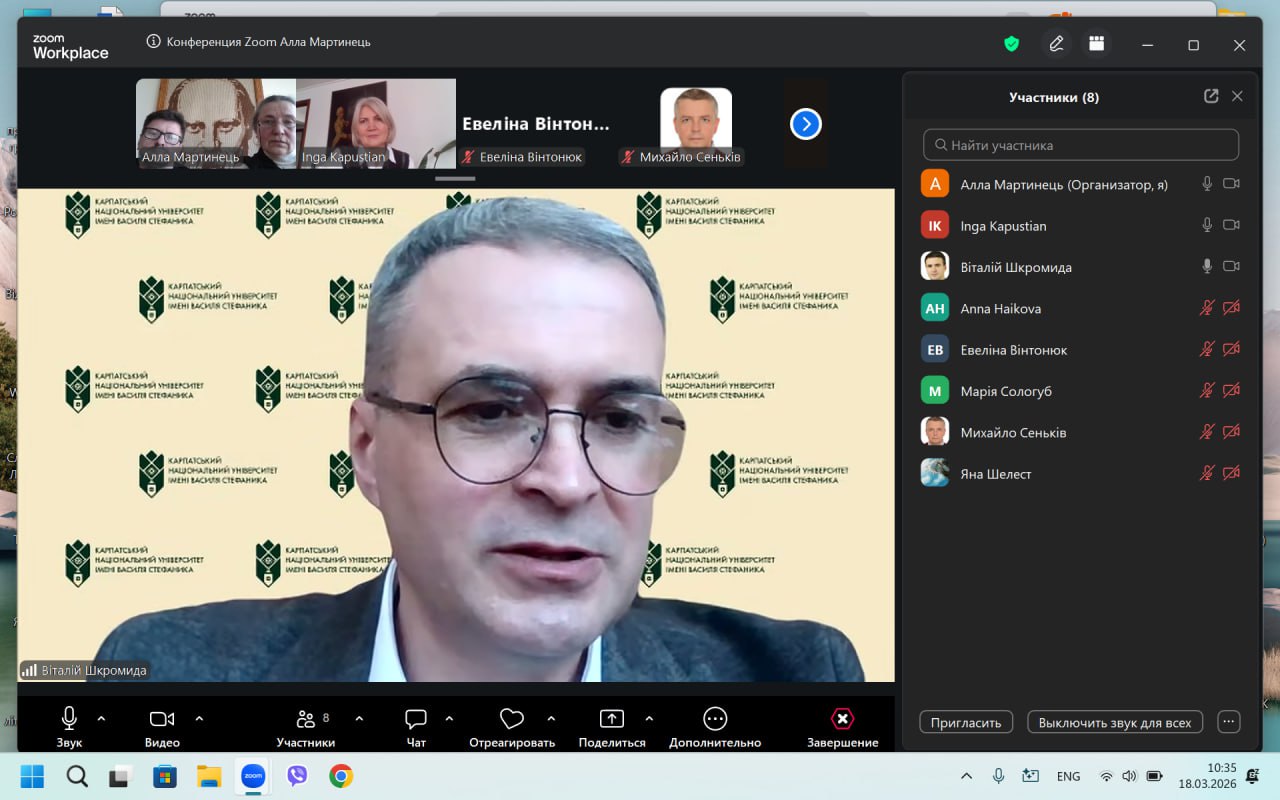The height and width of the screenshot is (800, 1280).
Task: Show next video thumbnails with blue arrow
Action: point(805,124)
